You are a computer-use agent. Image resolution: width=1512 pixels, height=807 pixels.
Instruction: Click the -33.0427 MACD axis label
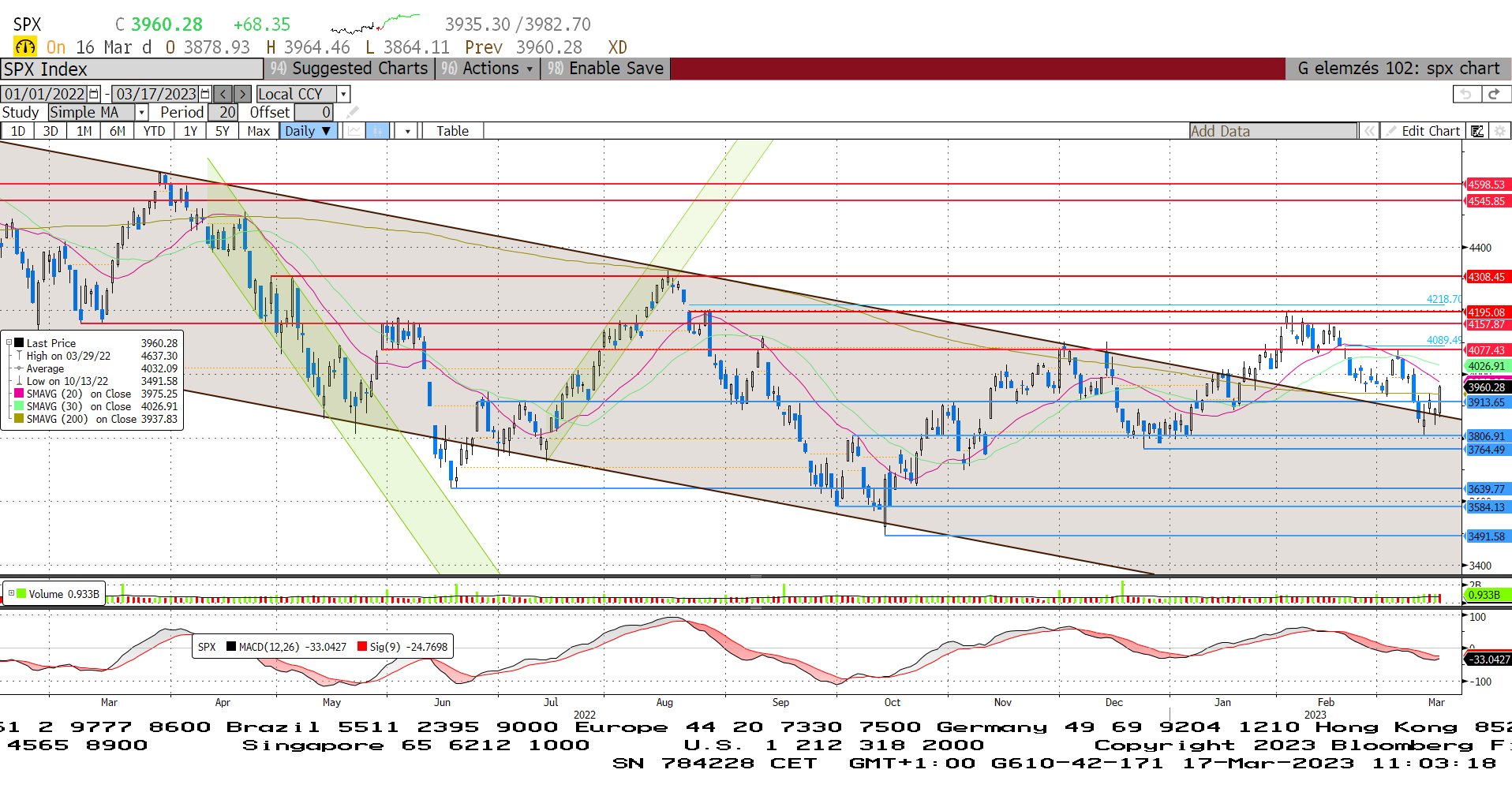pos(1488,659)
